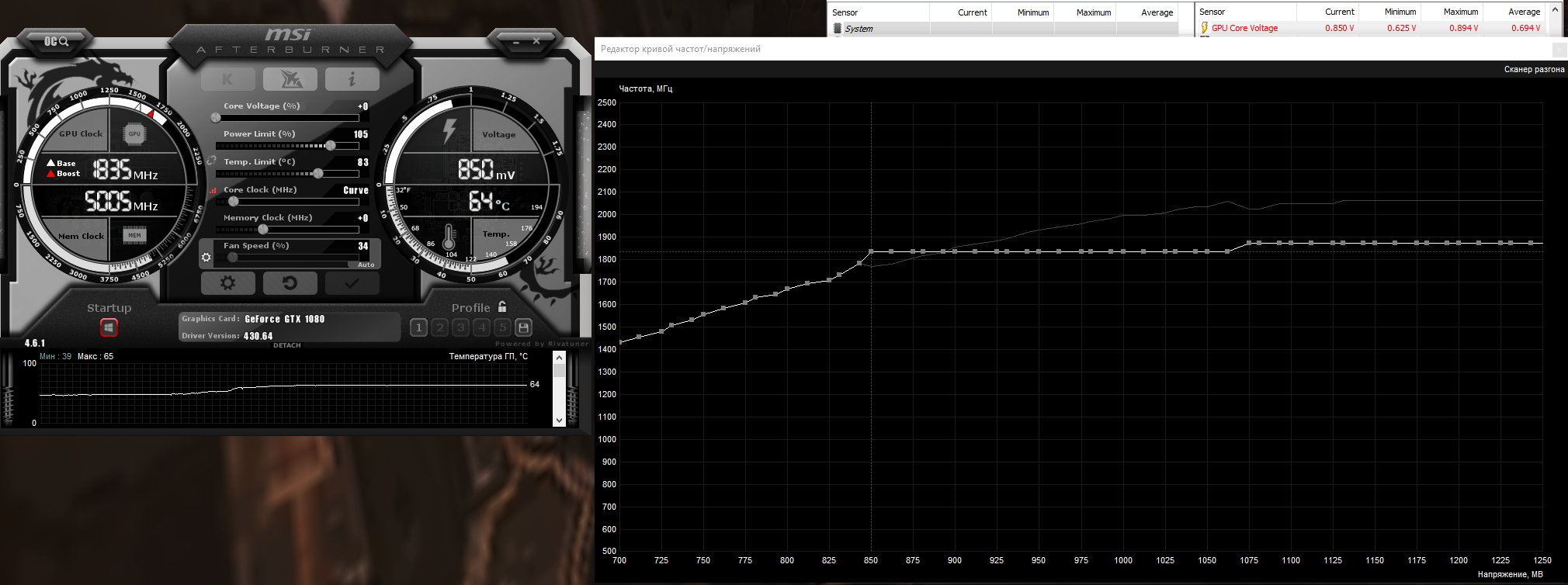Open the MSI jet logo button
Screen dimensions: 1568x585
click(x=290, y=79)
